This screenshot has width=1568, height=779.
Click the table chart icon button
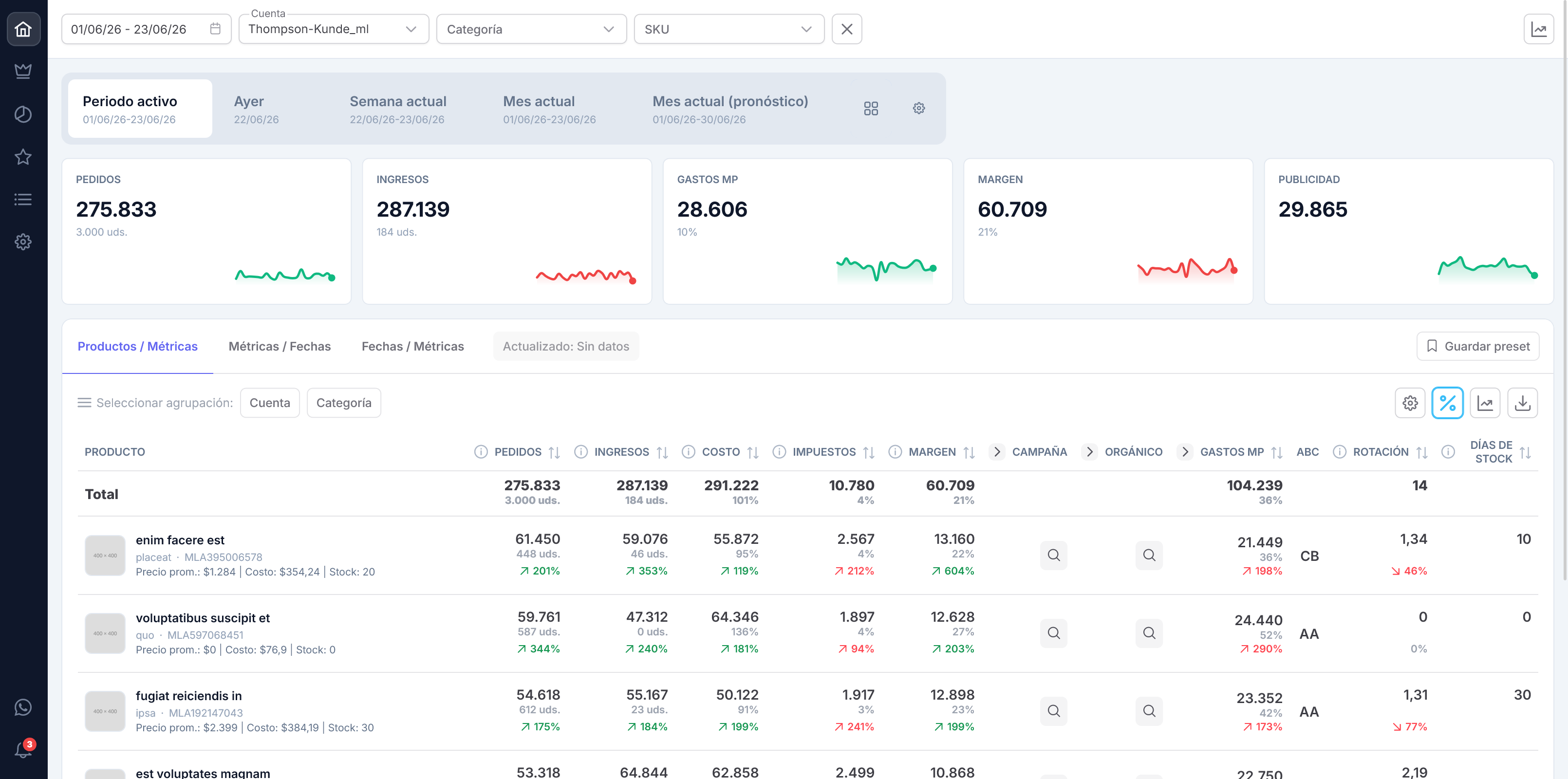[x=1485, y=403]
